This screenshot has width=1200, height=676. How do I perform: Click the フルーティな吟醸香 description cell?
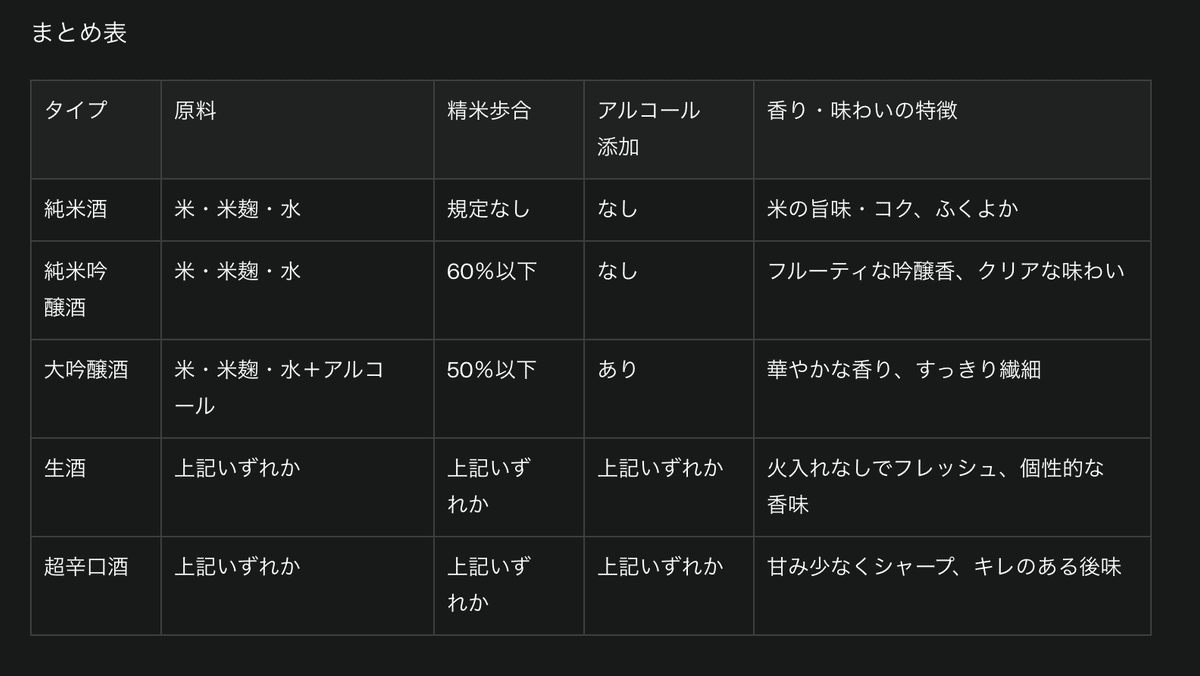click(952, 290)
